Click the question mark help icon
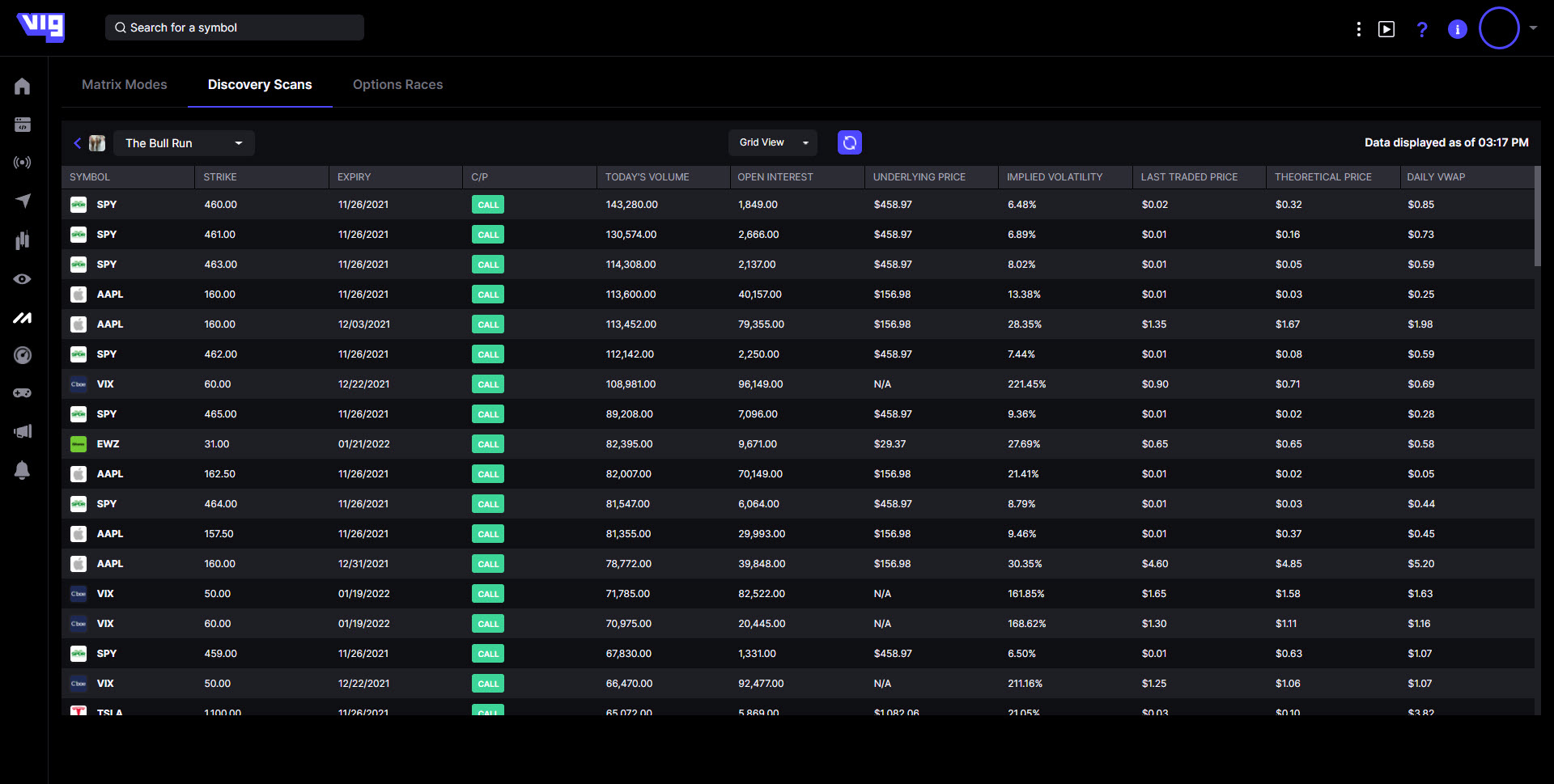Screen dimensions: 1554x784 pos(1422,29)
